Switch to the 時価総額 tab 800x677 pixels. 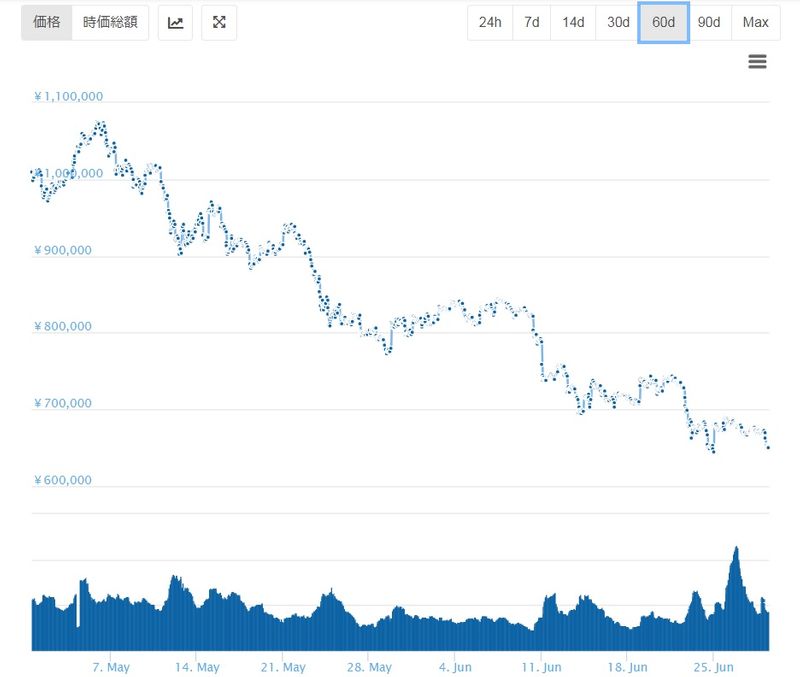point(110,23)
